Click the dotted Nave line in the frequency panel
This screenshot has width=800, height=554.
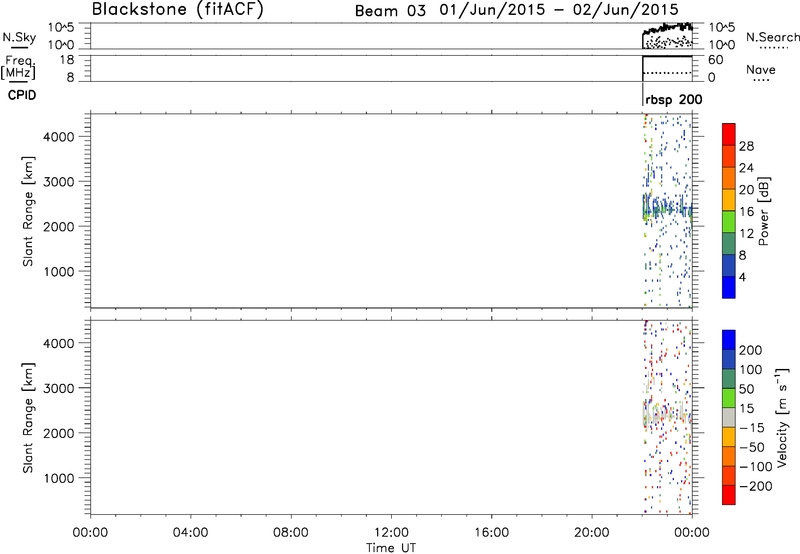click(x=667, y=73)
